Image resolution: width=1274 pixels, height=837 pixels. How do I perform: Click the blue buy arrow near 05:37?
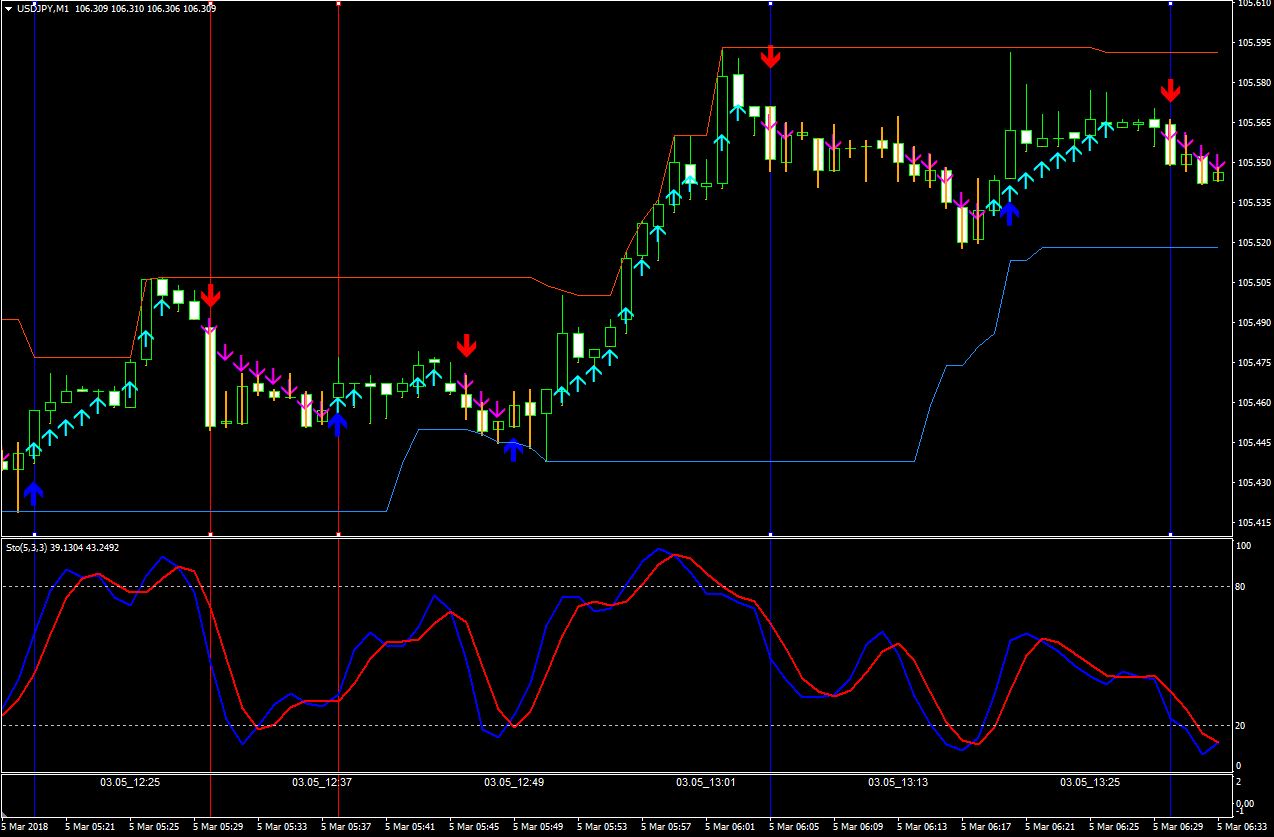click(x=338, y=425)
